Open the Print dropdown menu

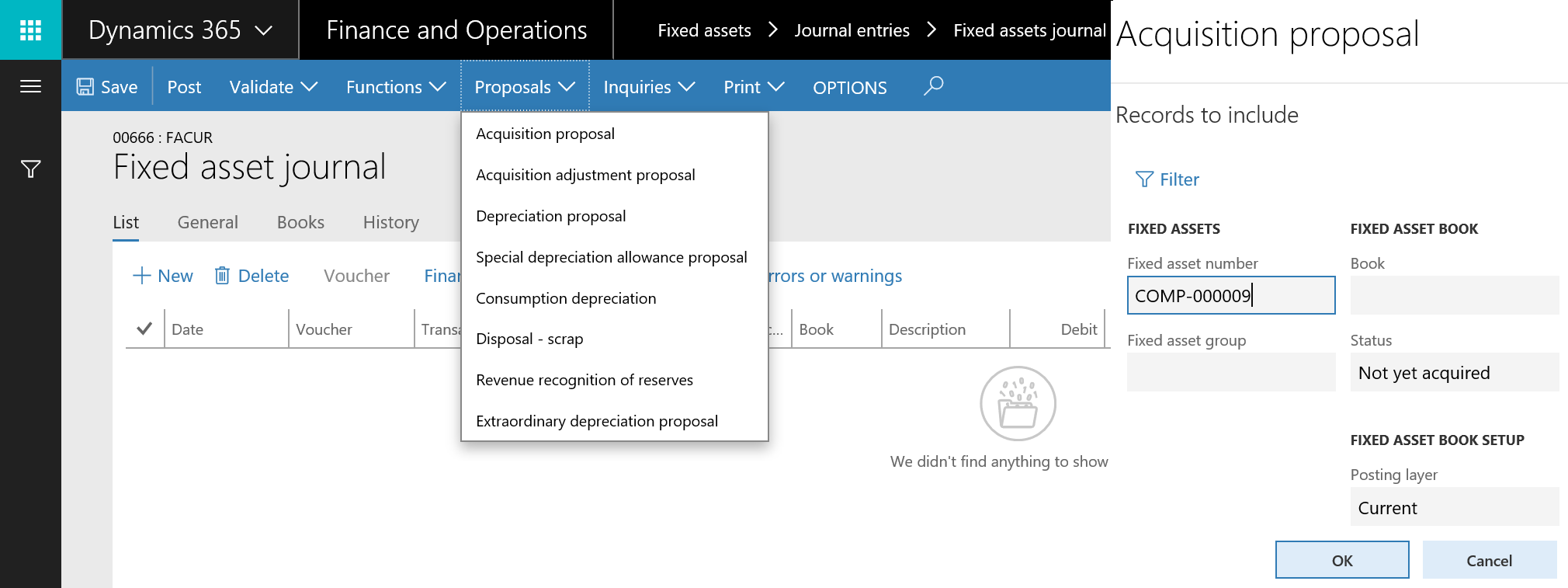coord(754,87)
